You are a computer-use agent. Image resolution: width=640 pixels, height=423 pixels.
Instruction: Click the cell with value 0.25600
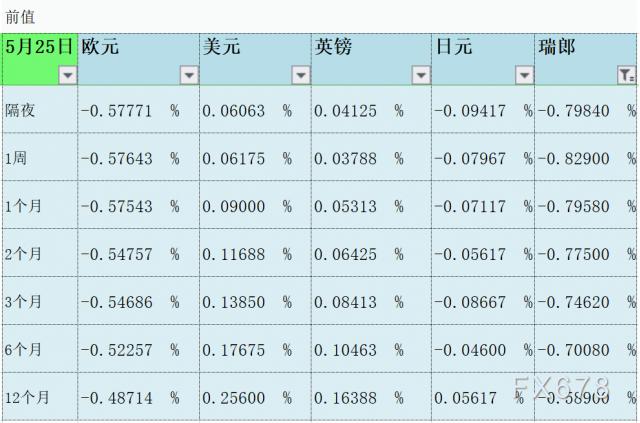pos(255,396)
